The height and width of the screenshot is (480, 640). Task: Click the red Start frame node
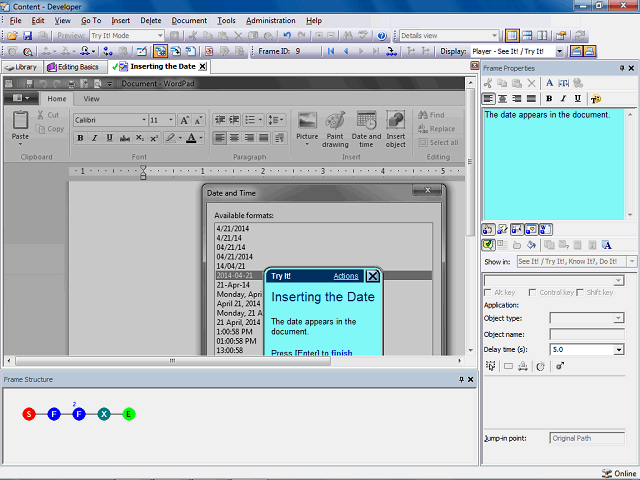point(29,413)
